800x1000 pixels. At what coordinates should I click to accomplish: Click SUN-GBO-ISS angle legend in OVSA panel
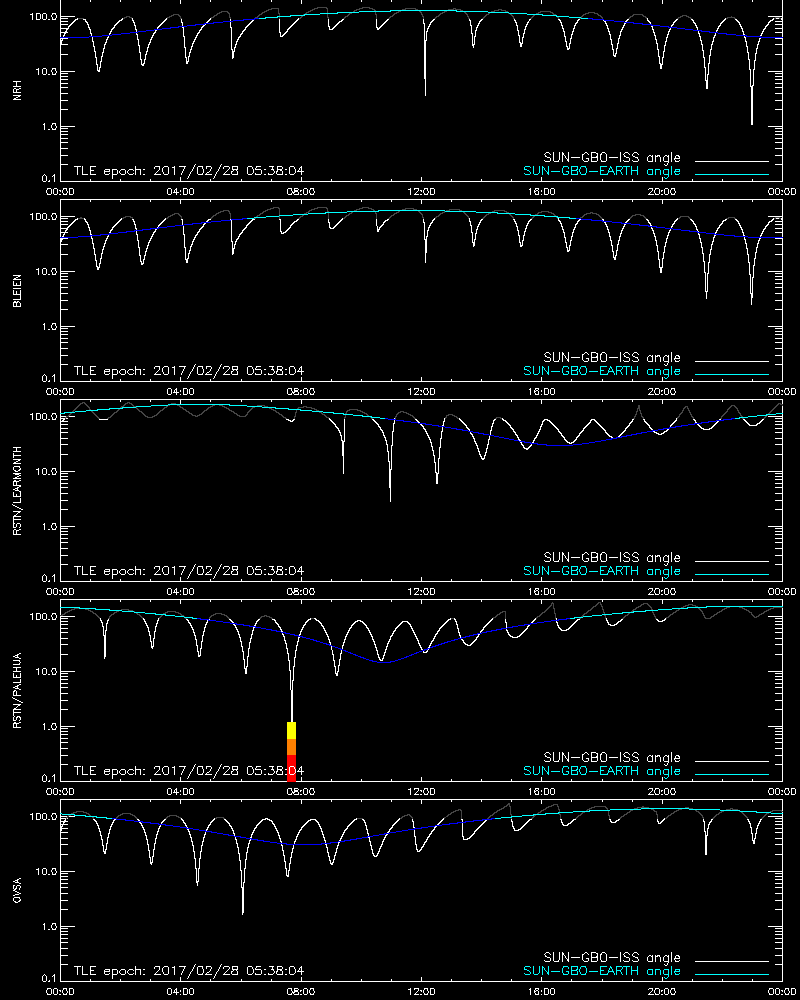612,957
